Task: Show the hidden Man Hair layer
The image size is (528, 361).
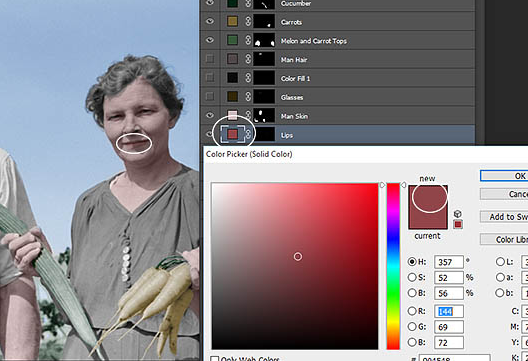Action: point(210,59)
